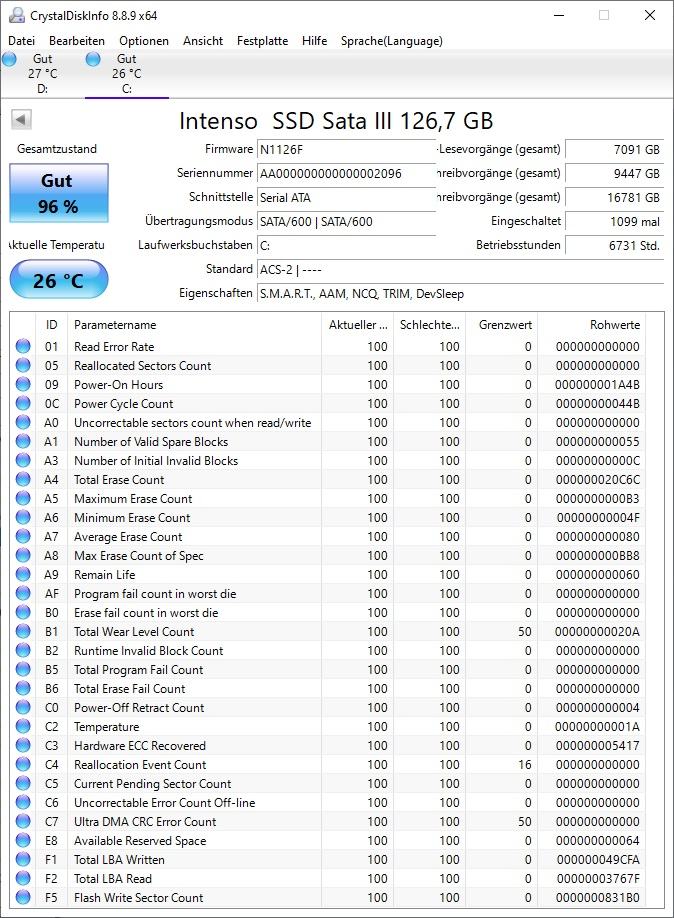Click the Eingeschaltet value 1099 mal

point(614,221)
